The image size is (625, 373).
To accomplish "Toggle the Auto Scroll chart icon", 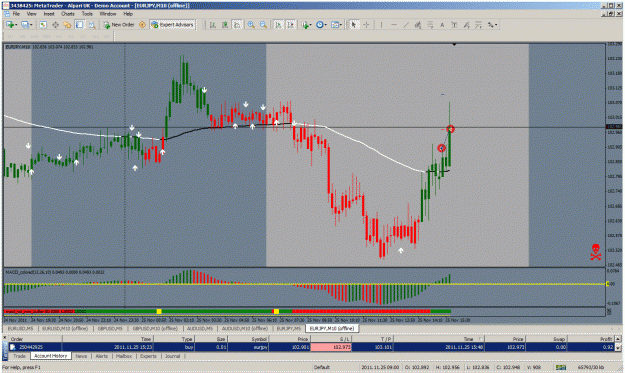I will point(279,25).
